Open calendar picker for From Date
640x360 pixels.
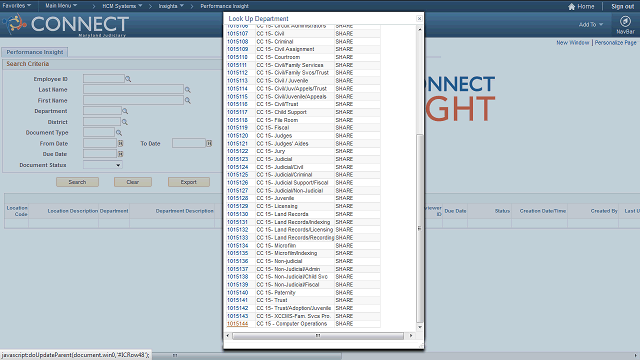click(x=120, y=143)
